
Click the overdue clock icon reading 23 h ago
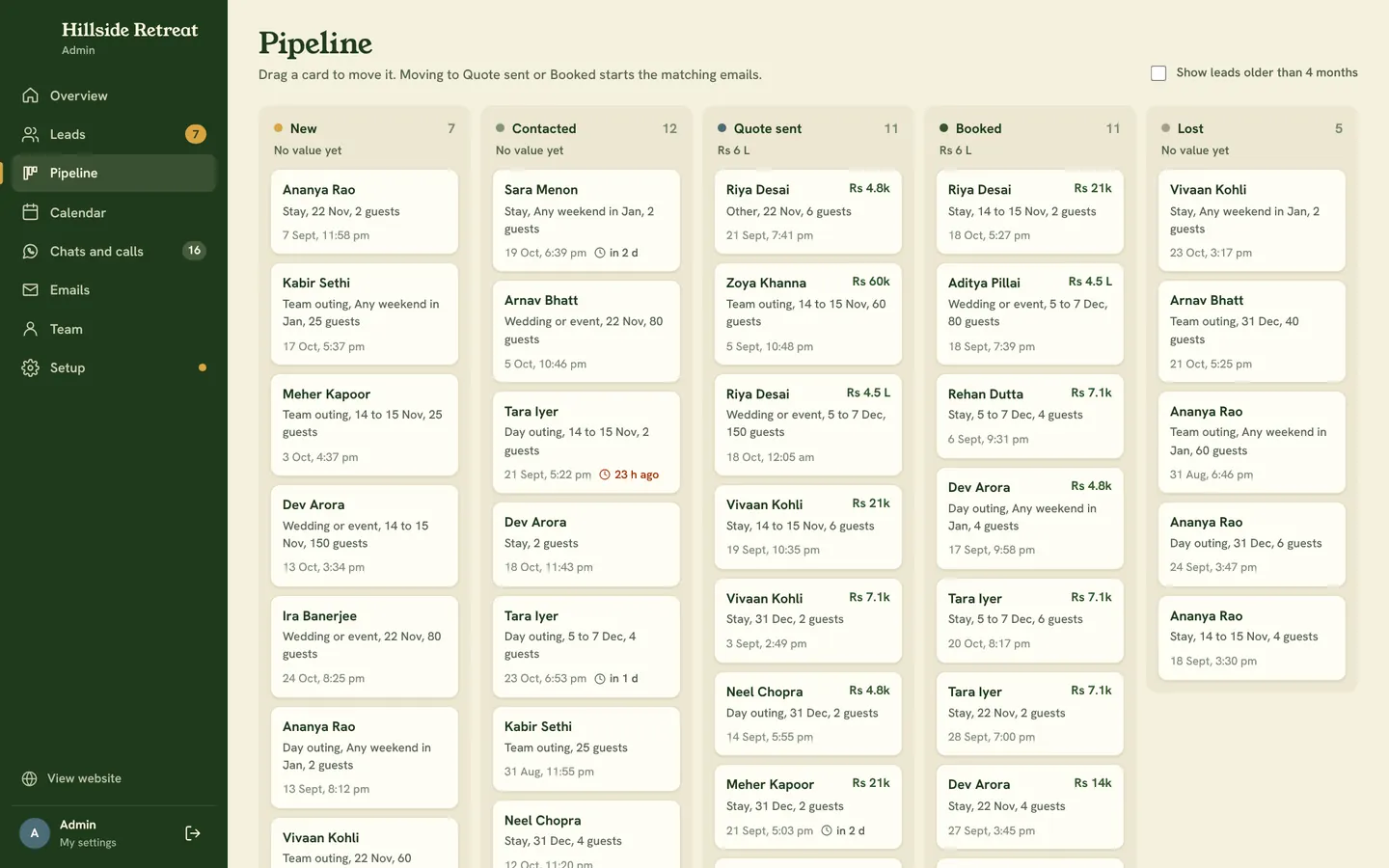tap(605, 475)
